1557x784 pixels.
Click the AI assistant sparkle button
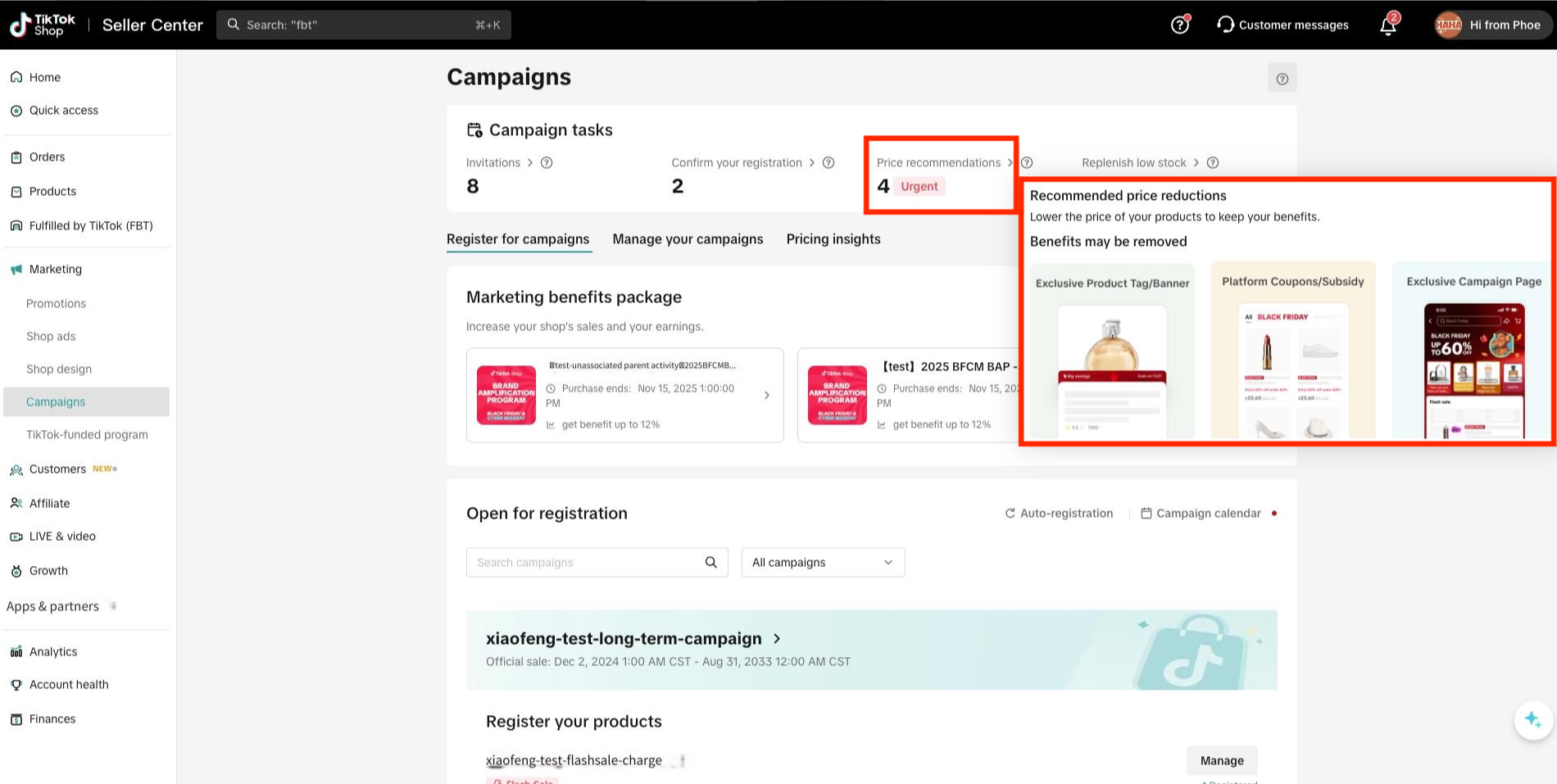coord(1532,720)
